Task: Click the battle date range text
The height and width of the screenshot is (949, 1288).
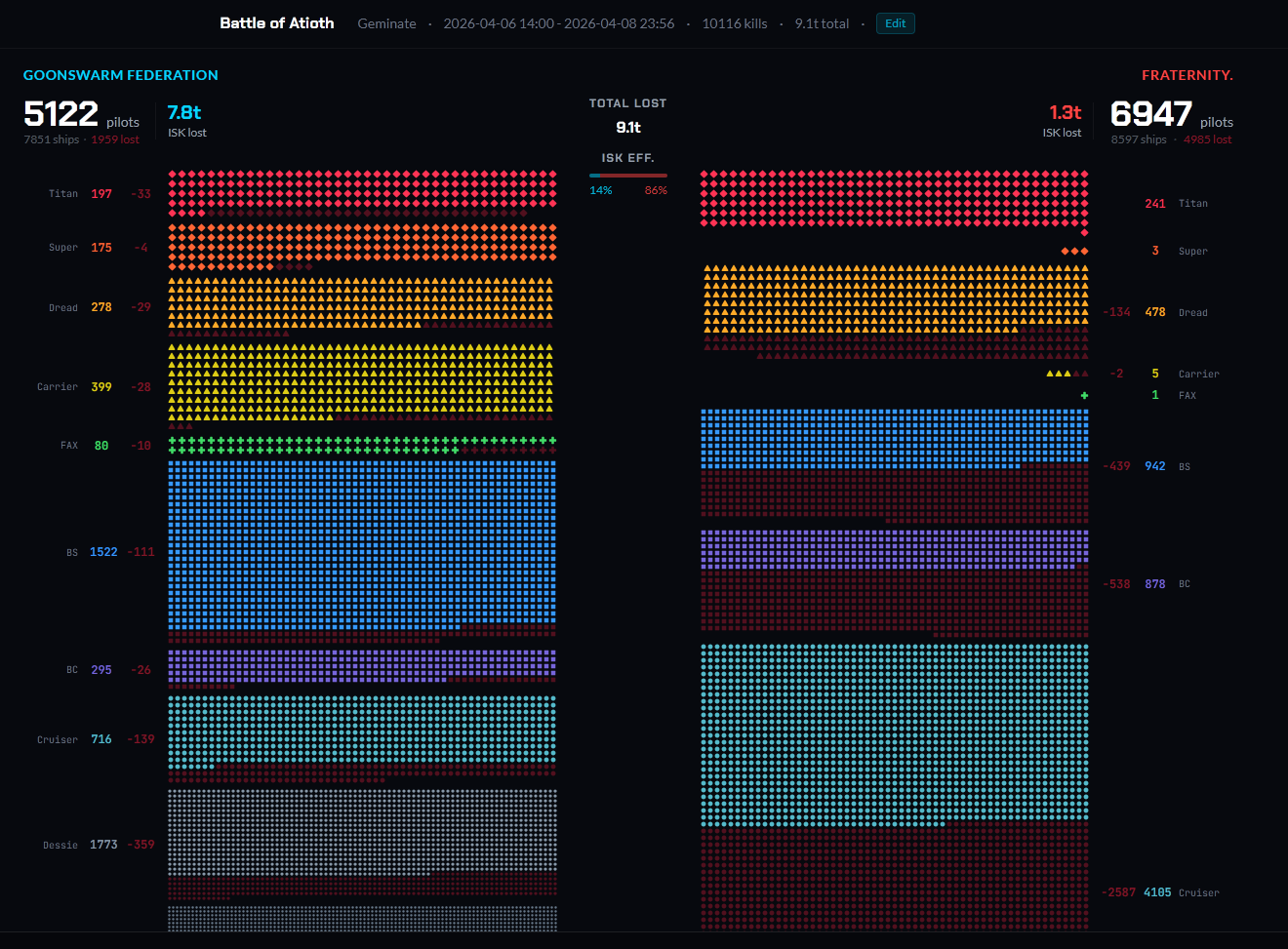Action: tap(559, 23)
